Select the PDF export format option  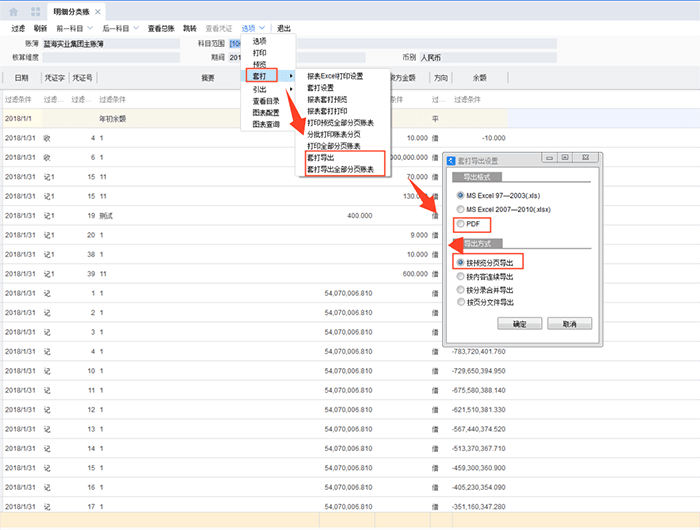coord(461,224)
